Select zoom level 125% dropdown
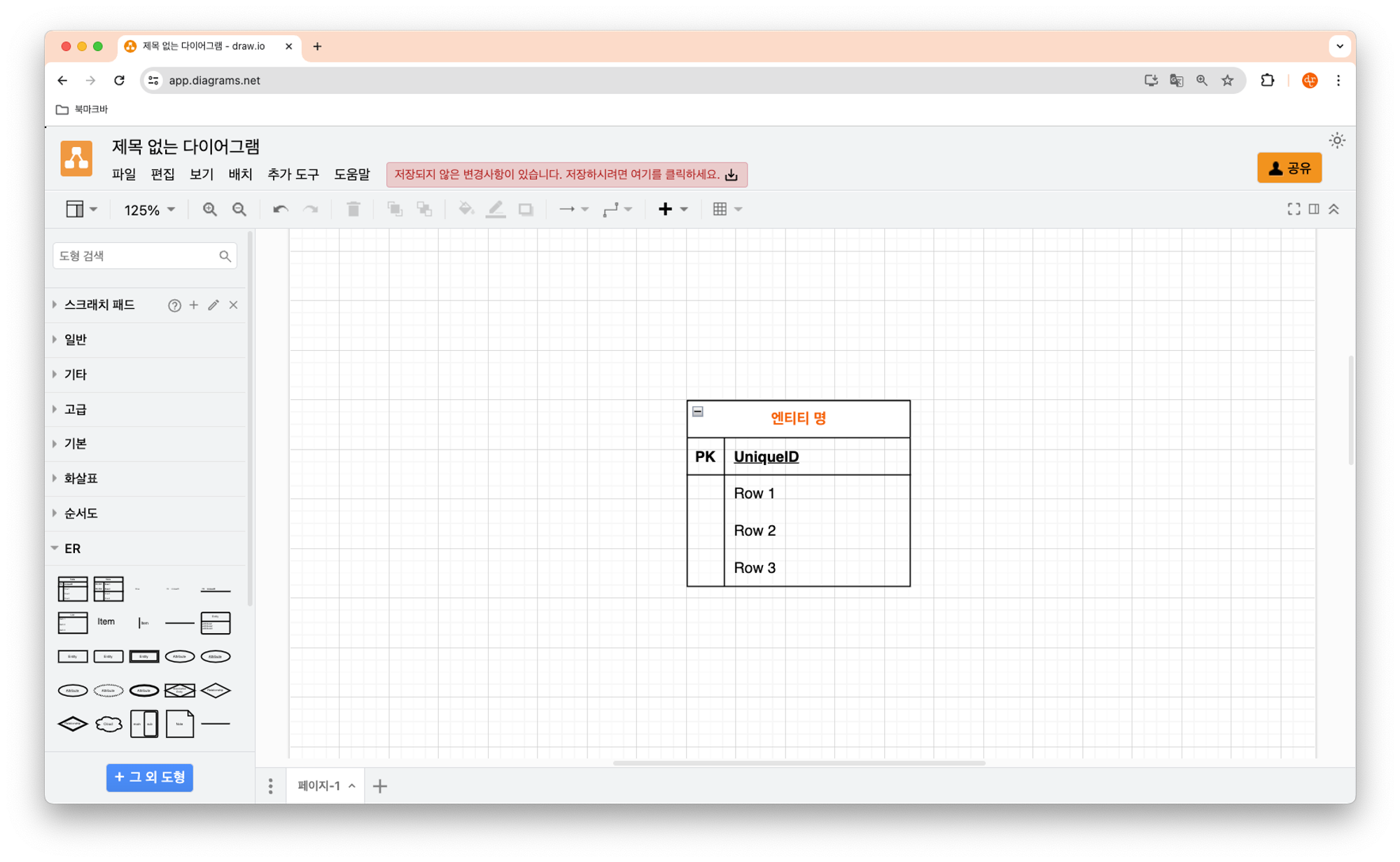 click(x=148, y=209)
